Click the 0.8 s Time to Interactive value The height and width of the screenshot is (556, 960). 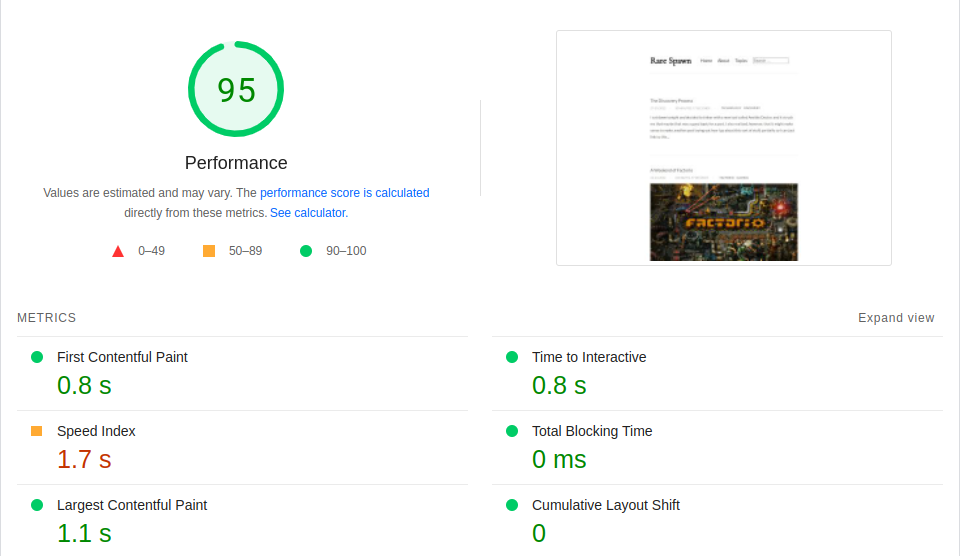(559, 386)
